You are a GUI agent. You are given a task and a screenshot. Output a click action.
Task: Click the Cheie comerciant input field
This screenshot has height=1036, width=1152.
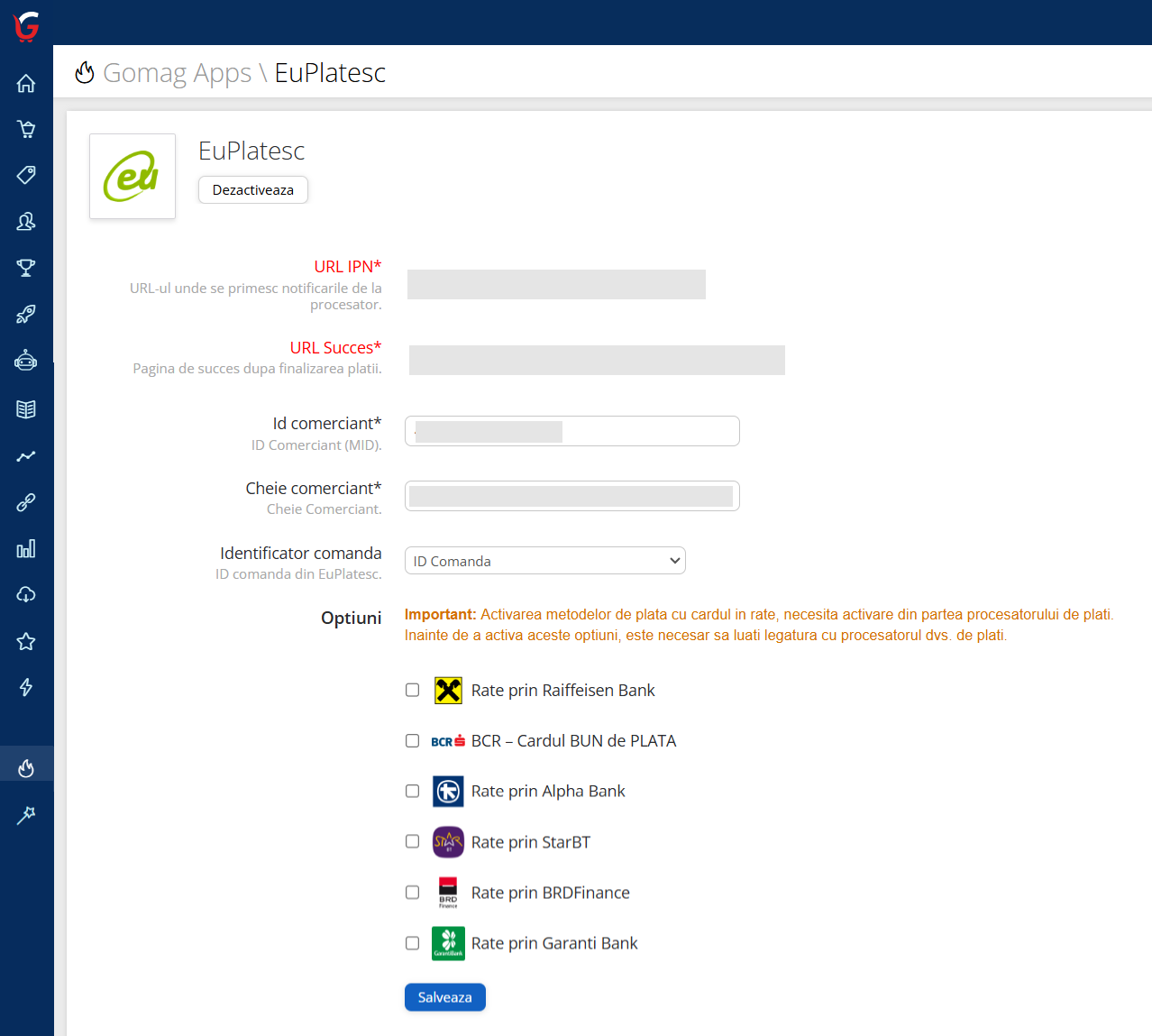[571, 496]
